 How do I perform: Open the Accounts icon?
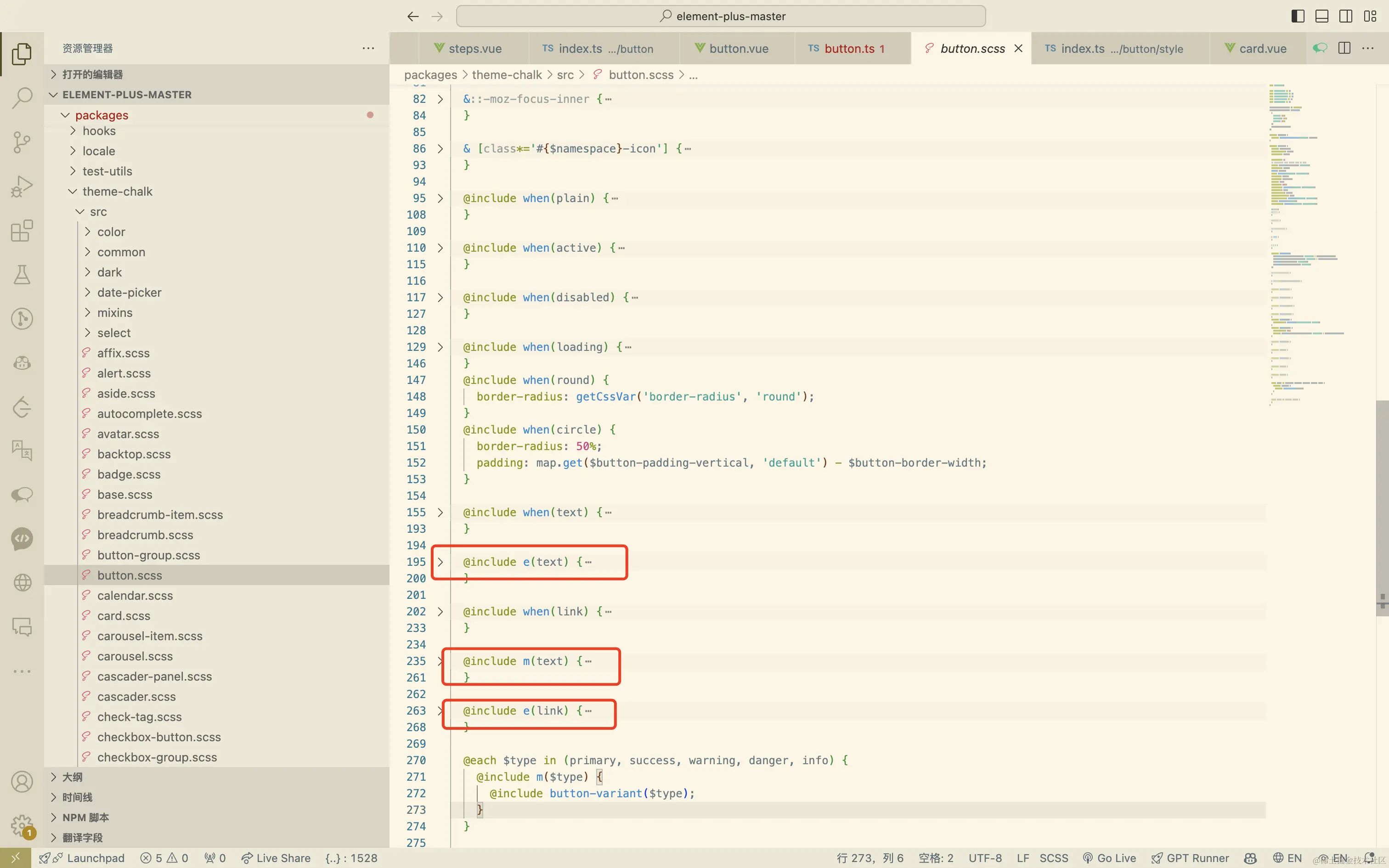(22, 782)
